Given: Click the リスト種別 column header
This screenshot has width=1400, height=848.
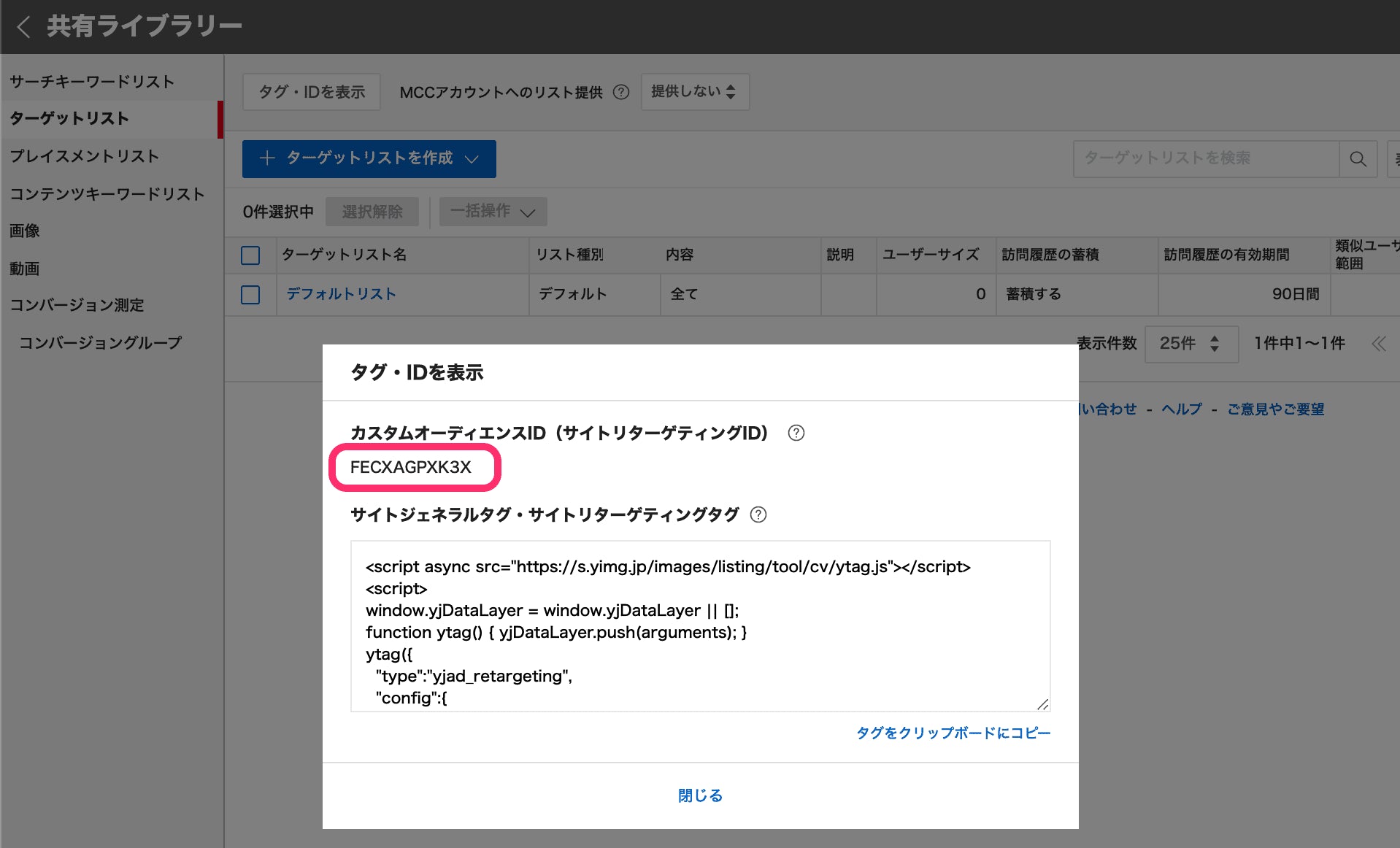Looking at the screenshot, I should point(569,255).
